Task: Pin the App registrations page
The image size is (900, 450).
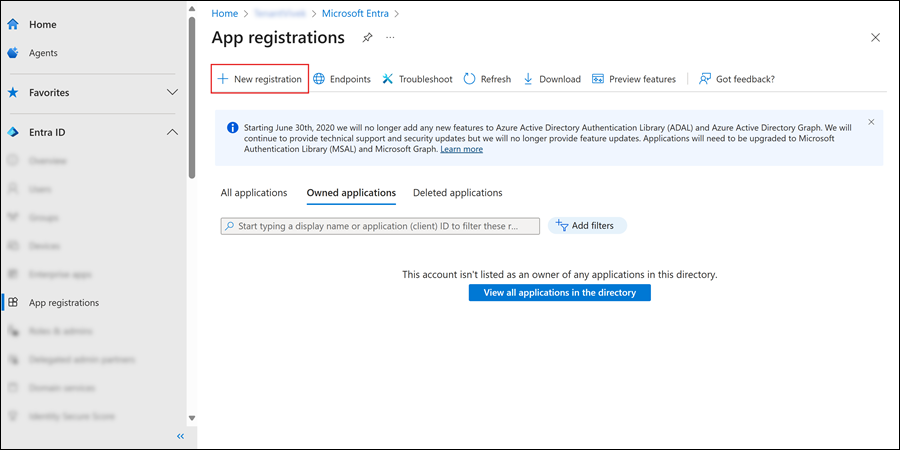Action: [x=367, y=38]
